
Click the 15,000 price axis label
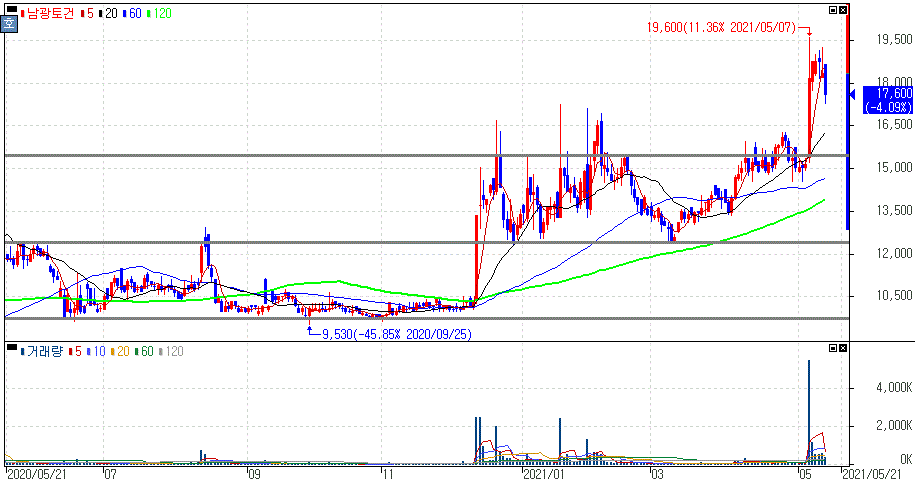click(895, 167)
